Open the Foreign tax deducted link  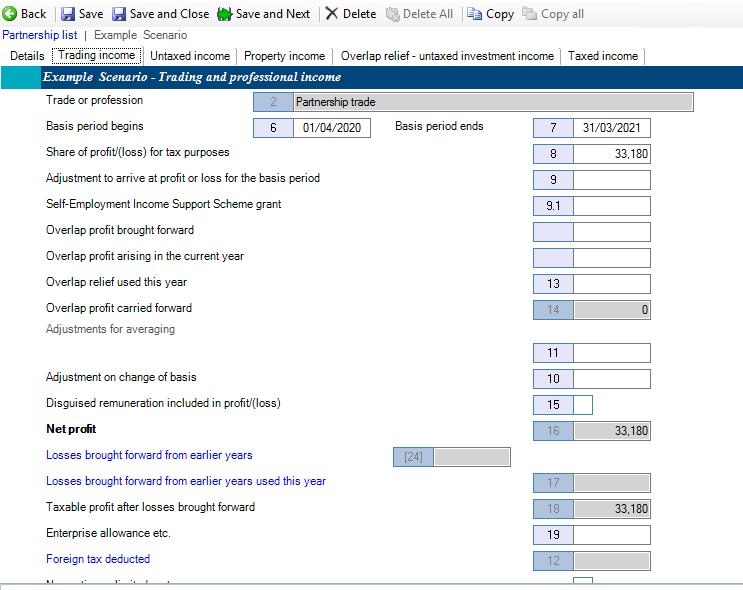(x=98, y=559)
